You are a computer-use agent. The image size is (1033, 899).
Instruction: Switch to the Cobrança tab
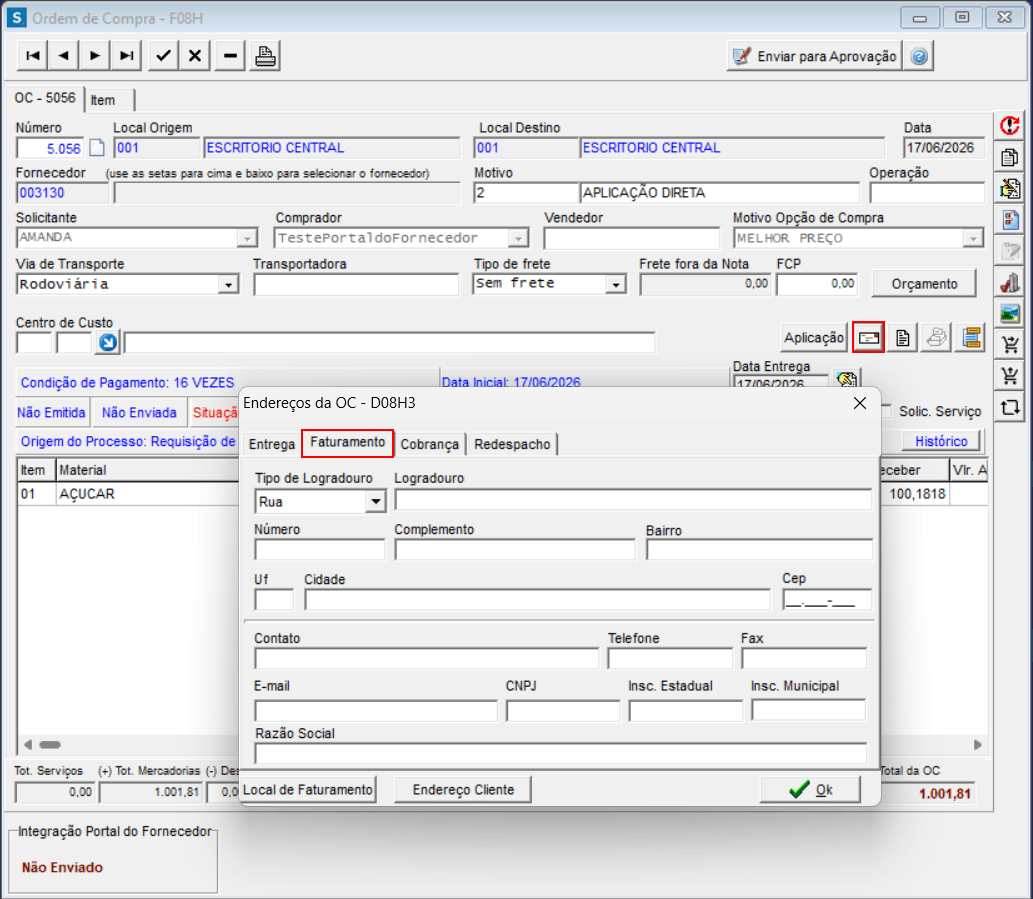430,445
